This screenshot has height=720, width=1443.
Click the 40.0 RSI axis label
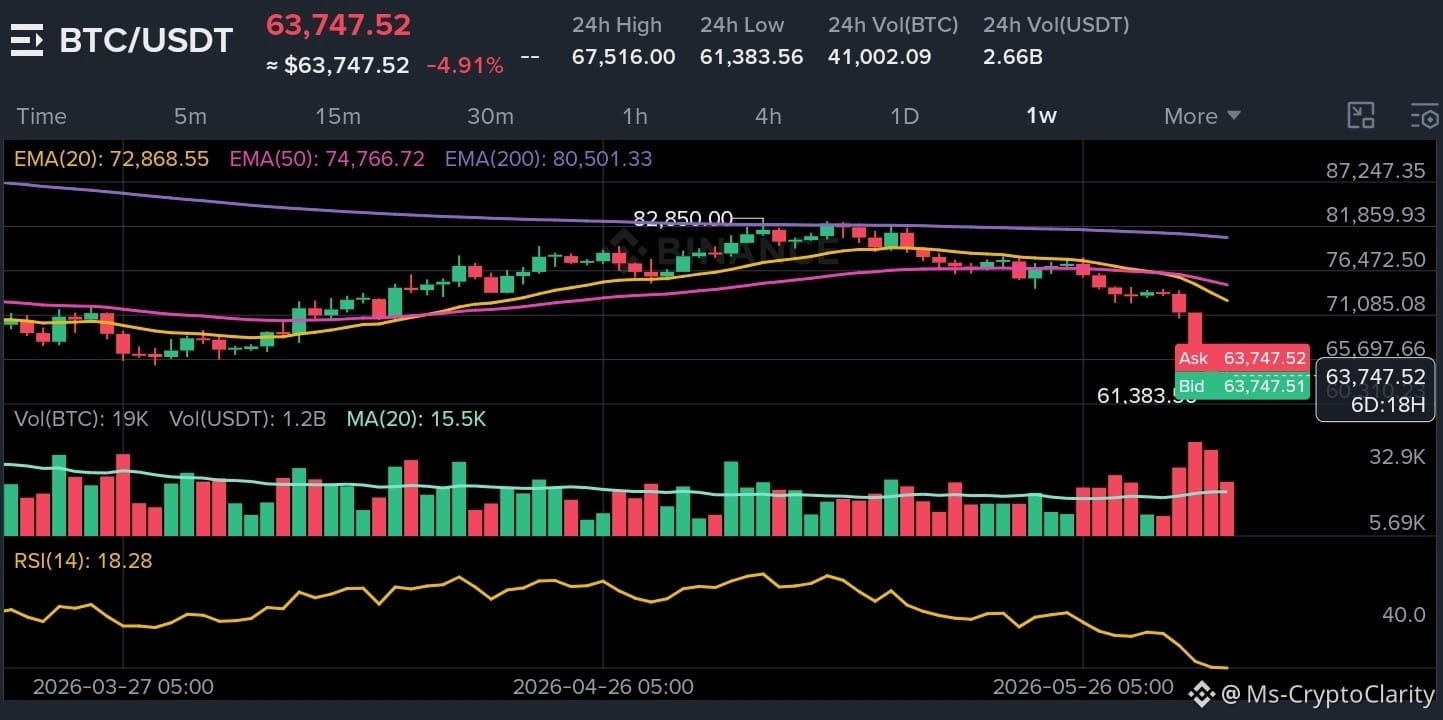coord(1404,614)
